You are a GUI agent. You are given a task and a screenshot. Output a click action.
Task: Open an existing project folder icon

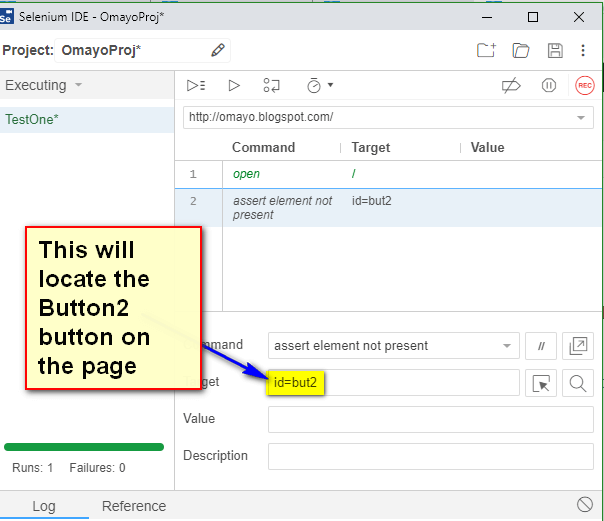point(521,50)
